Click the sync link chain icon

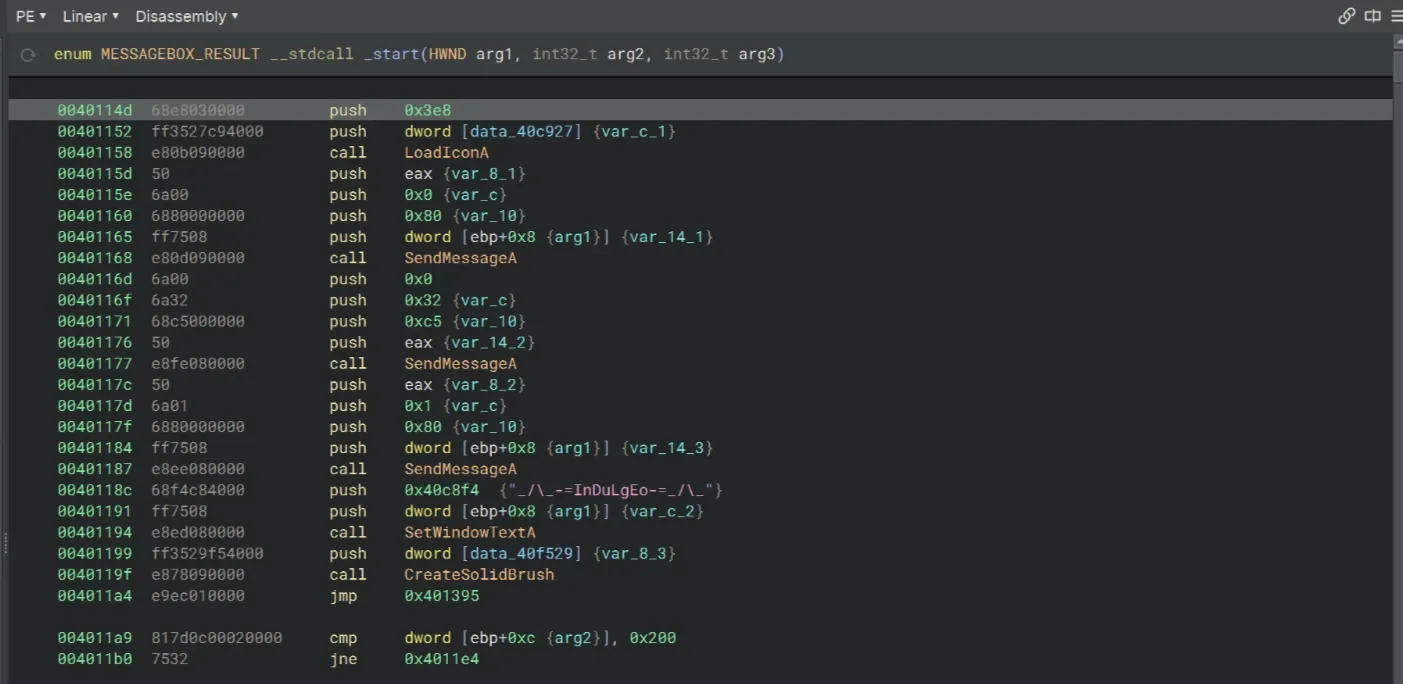click(x=1346, y=16)
